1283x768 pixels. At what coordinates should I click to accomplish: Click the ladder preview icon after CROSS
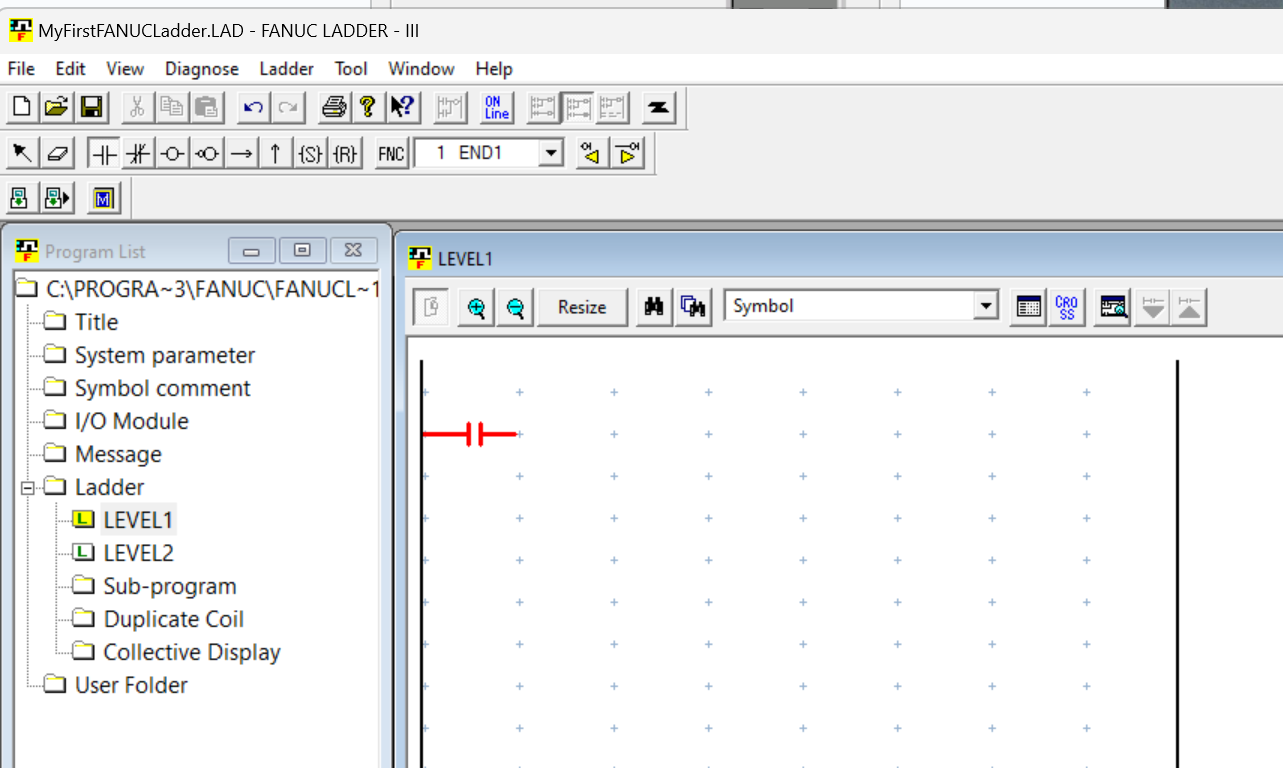point(1113,307)
